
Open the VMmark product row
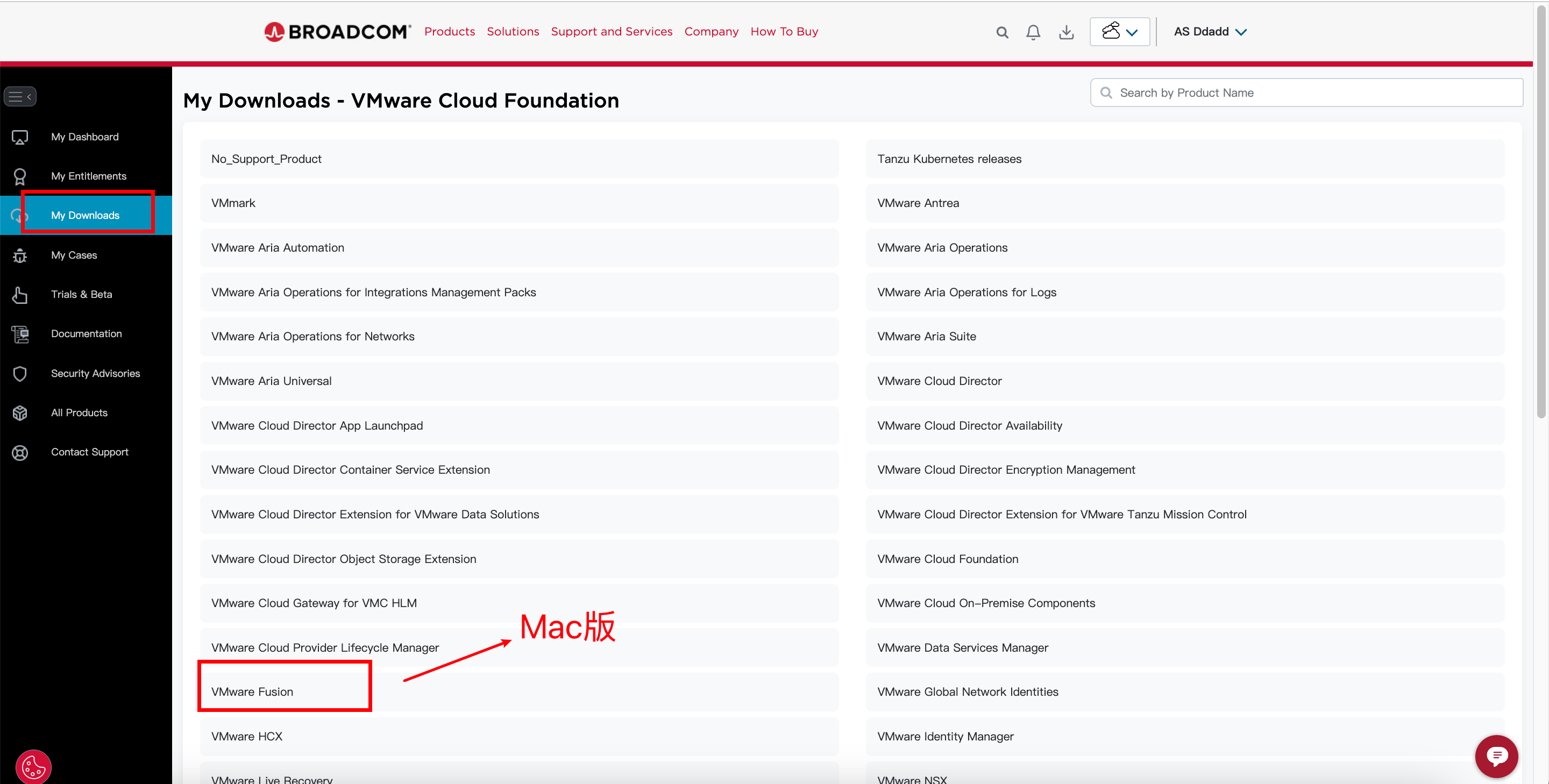click(518, 203)
